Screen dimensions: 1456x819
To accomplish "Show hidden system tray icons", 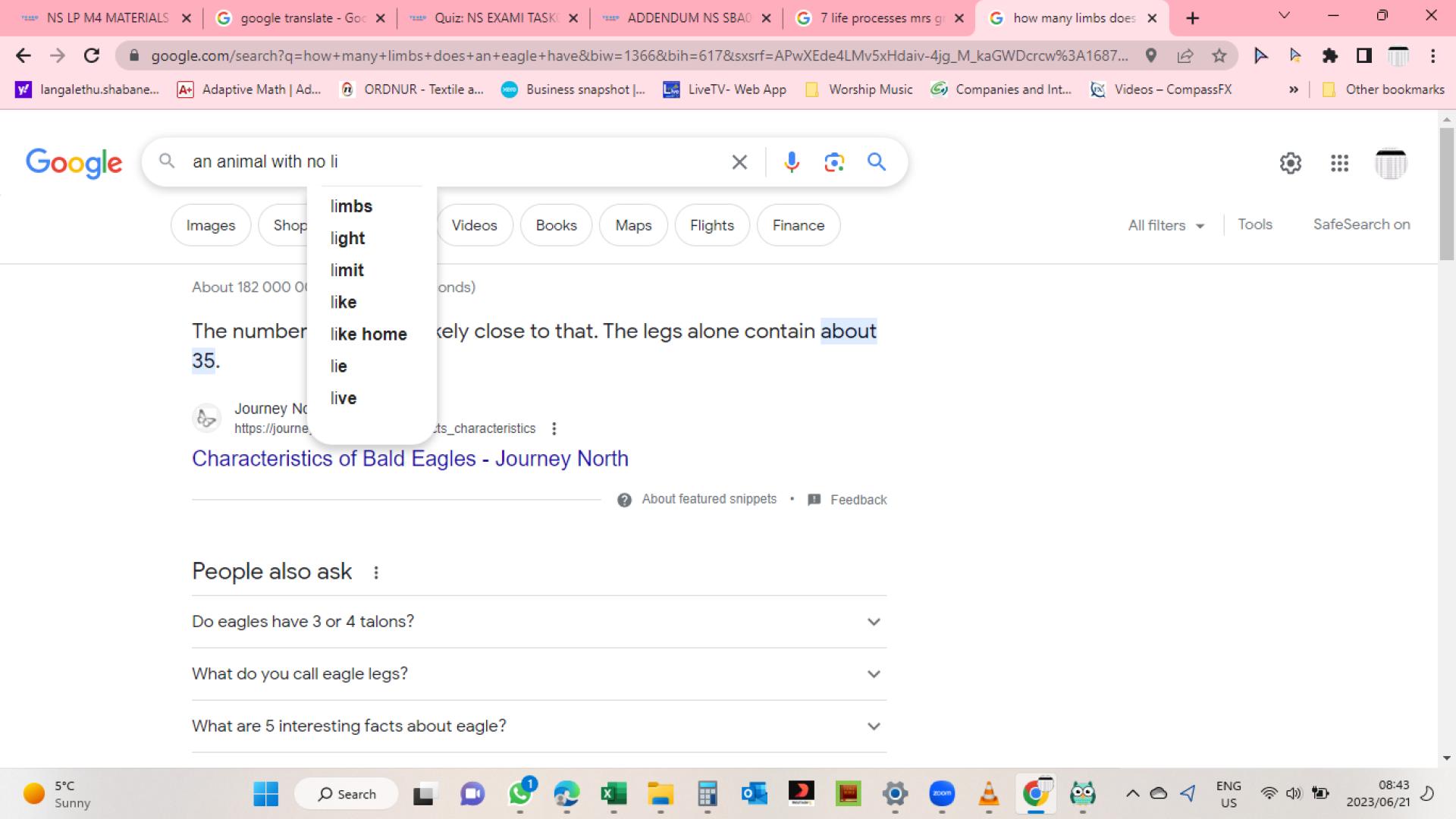I will point(1132,794).
